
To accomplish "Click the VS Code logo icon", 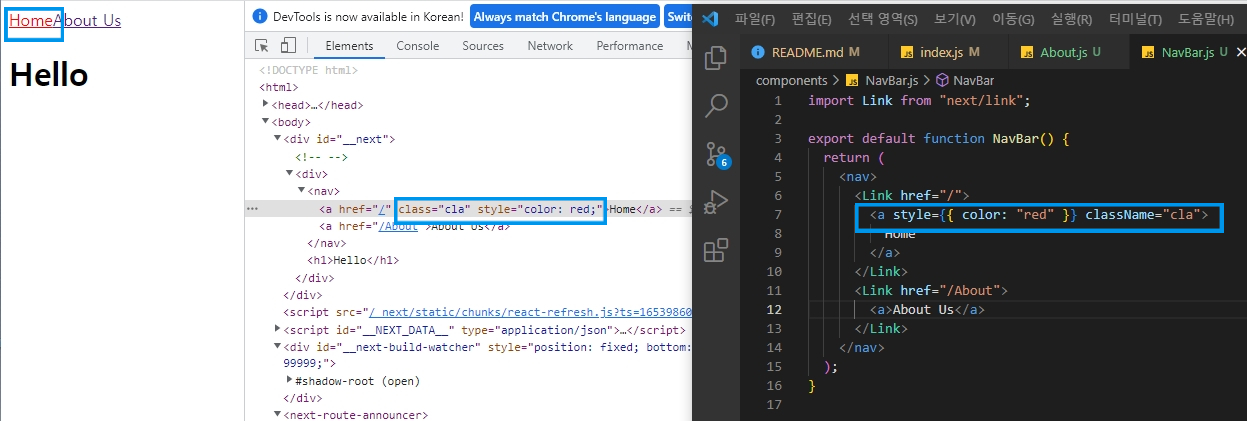I will click(709, 19).
